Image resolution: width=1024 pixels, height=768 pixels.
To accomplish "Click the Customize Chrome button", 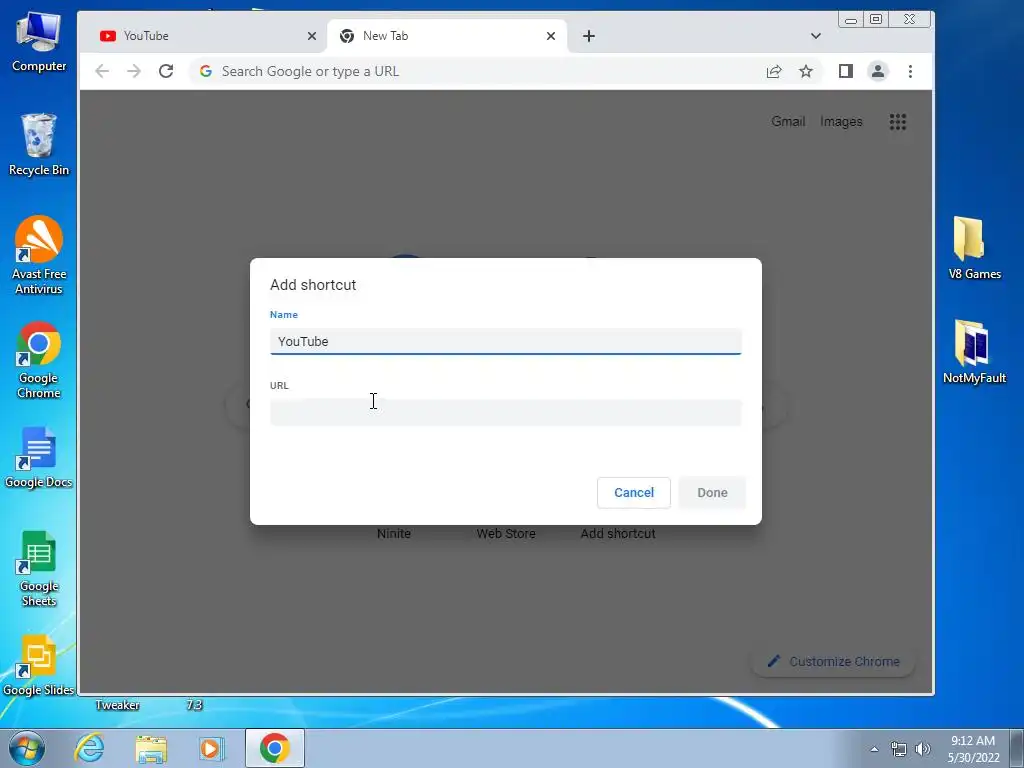I will tap(833, 662).
